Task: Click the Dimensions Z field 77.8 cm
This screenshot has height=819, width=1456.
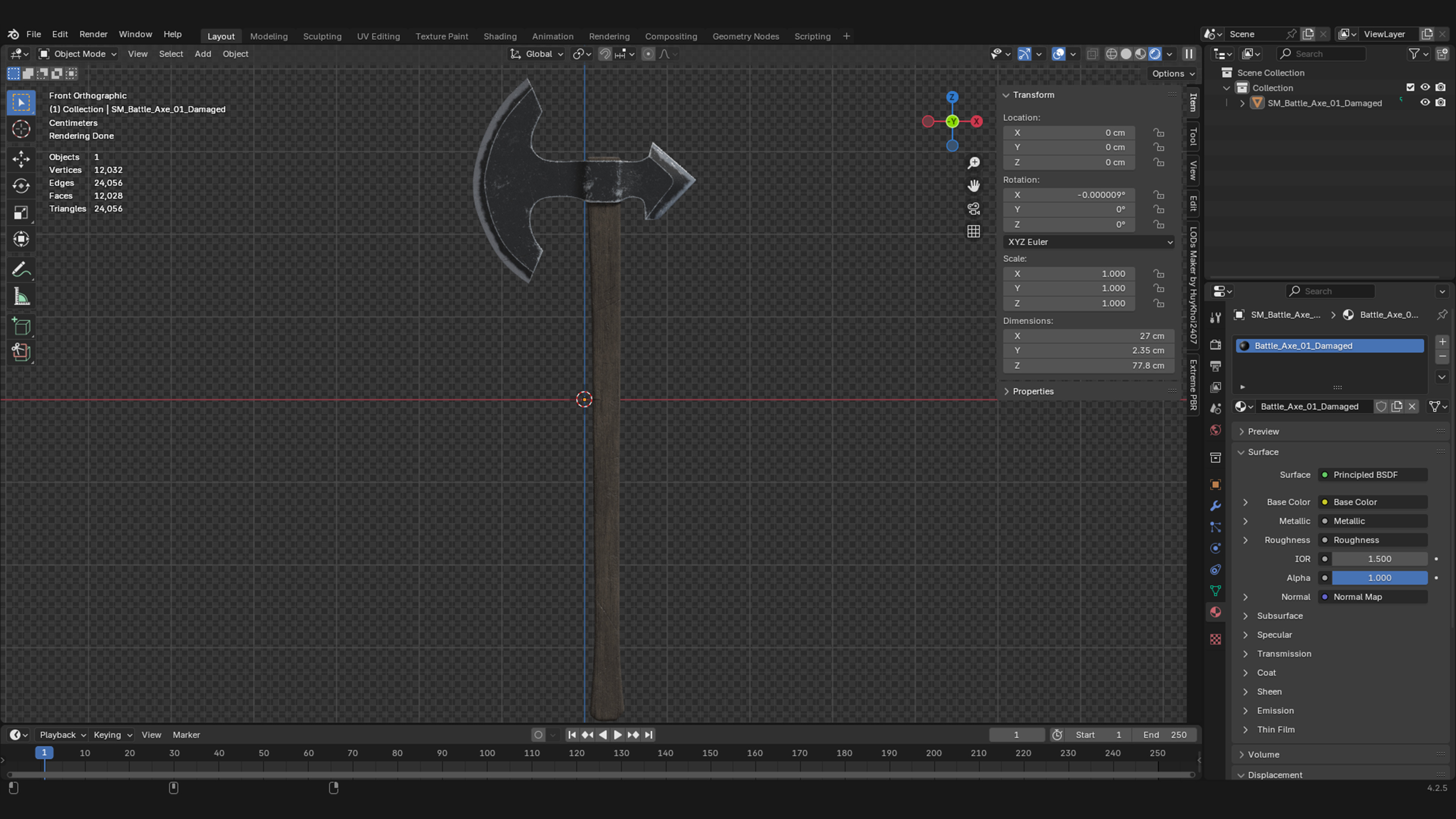Action: [1089, 366]
